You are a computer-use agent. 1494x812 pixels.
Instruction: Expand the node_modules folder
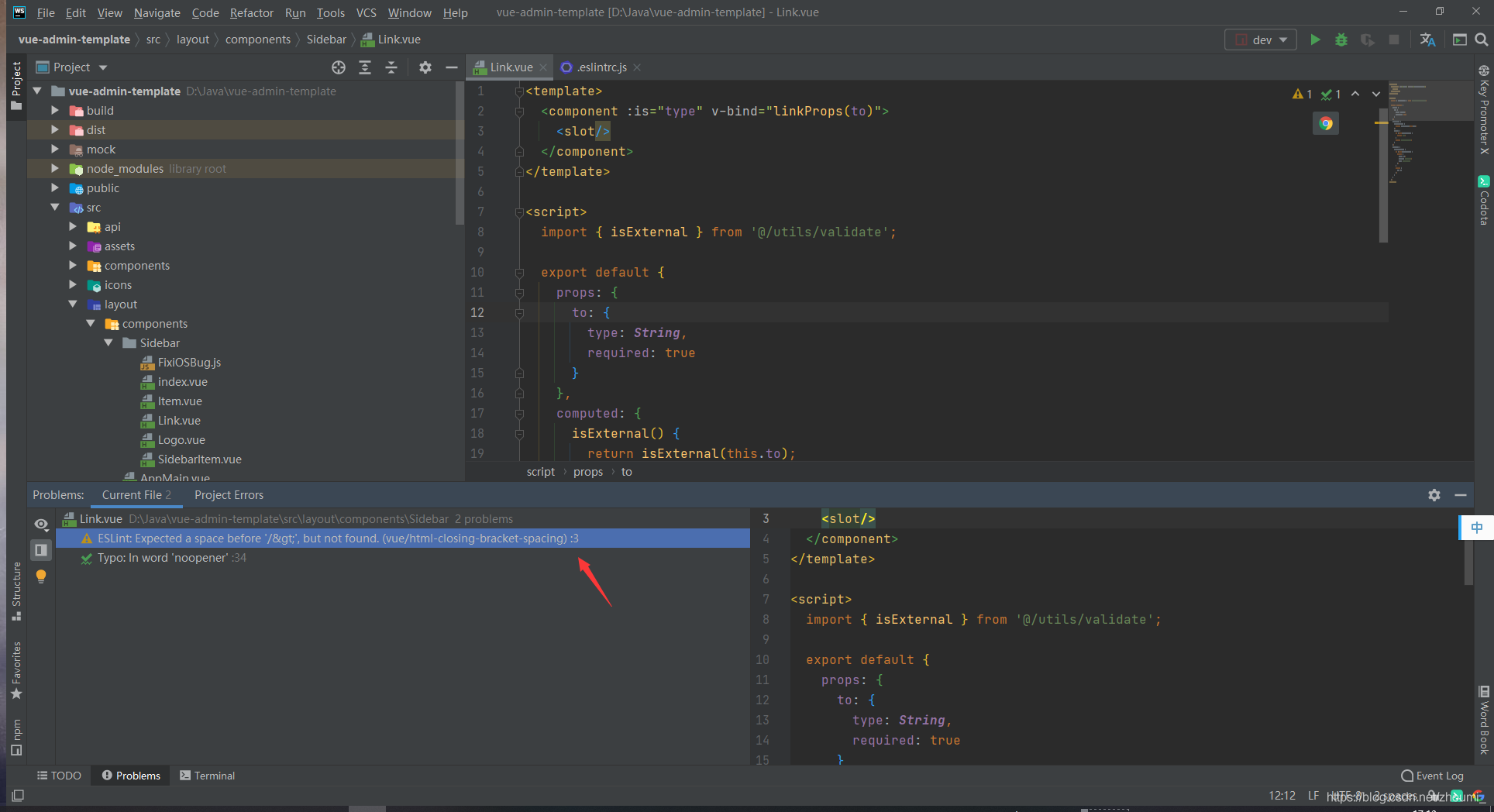54,169
